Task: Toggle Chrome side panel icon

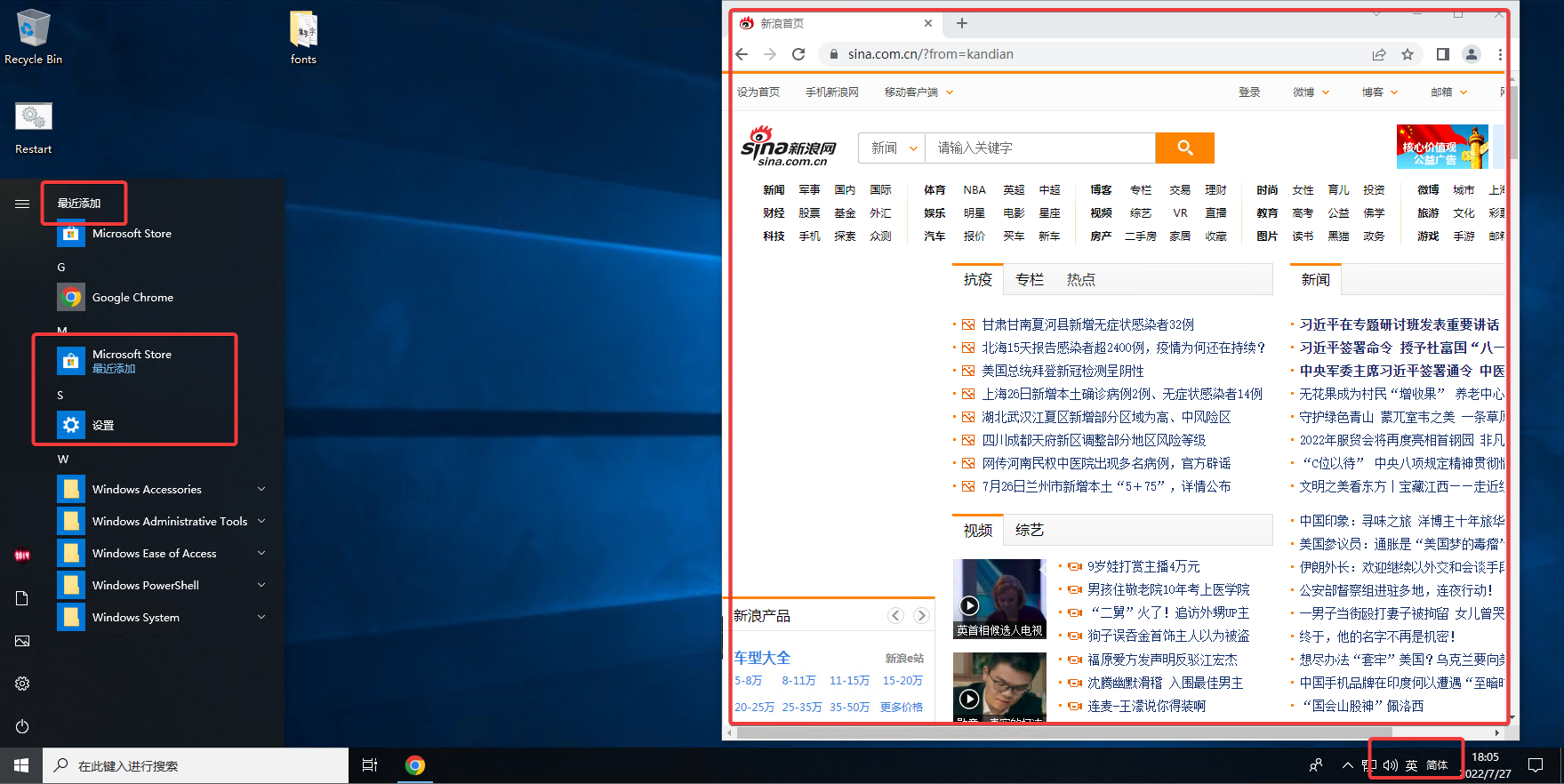Action: (x=1443, y=54)
